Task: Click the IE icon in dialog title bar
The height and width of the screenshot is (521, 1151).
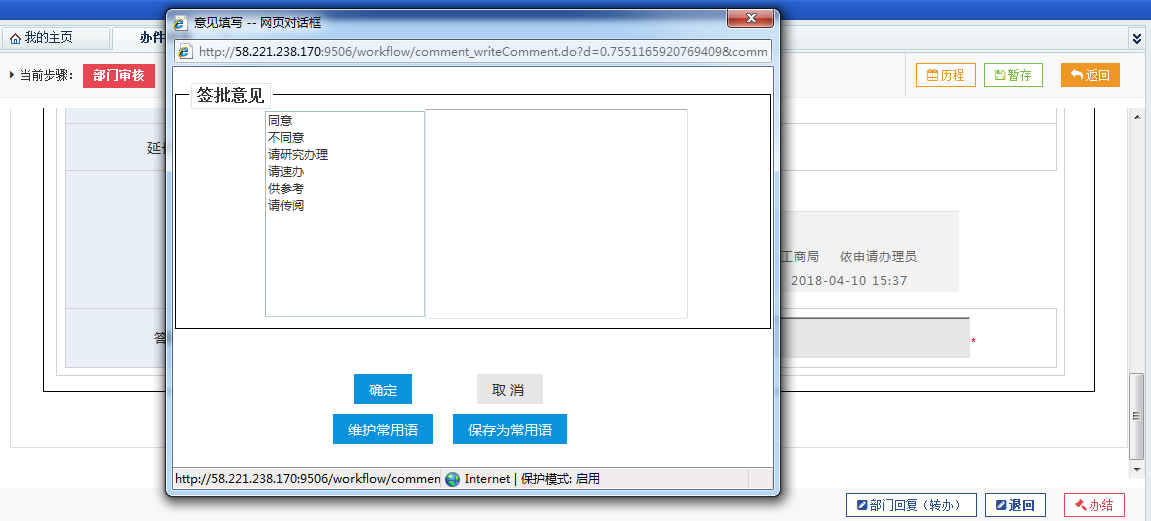Action: coord(180,23)
